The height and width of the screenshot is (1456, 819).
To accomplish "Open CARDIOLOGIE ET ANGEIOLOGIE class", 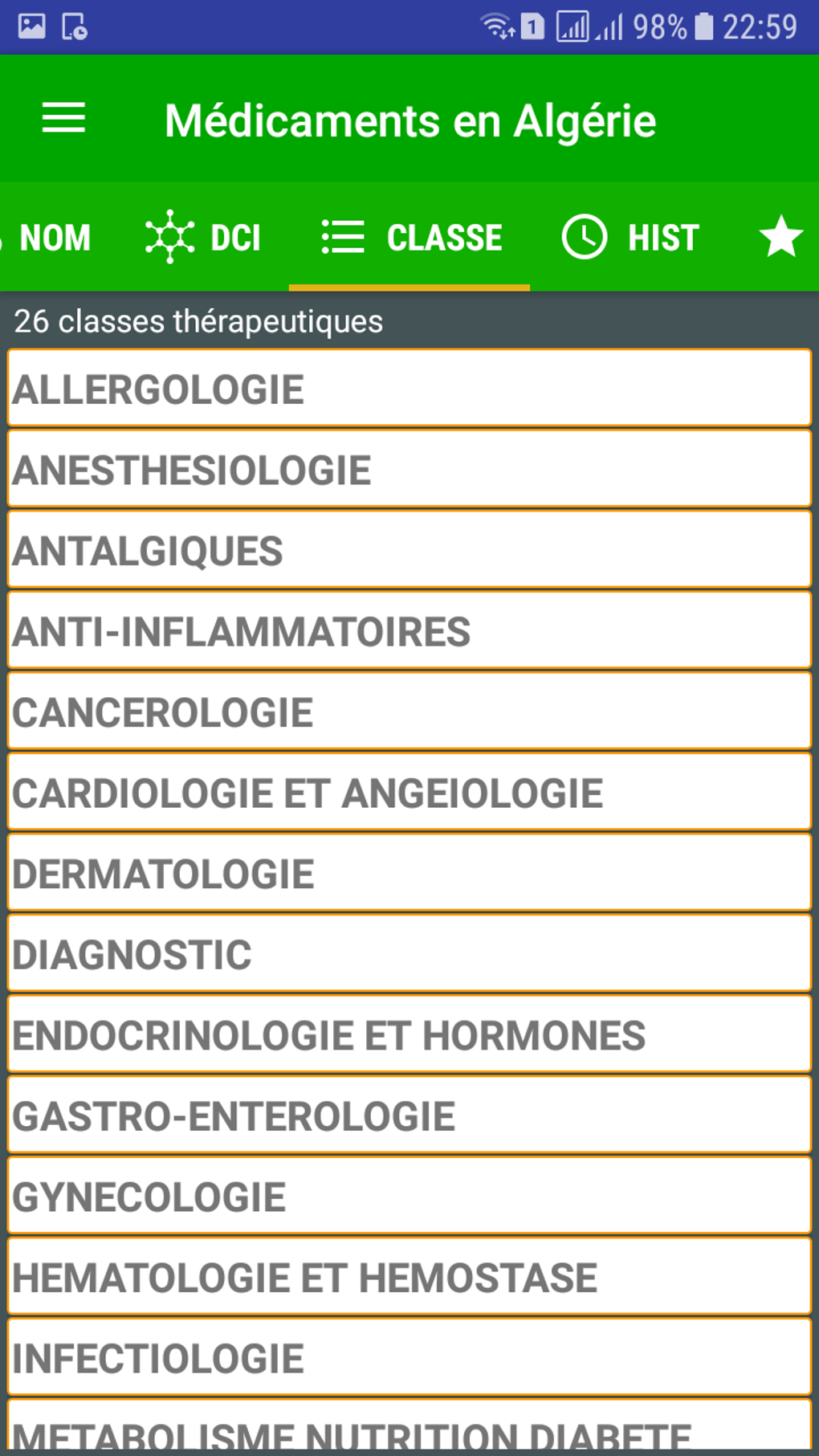I will click(x=409, y=793).
